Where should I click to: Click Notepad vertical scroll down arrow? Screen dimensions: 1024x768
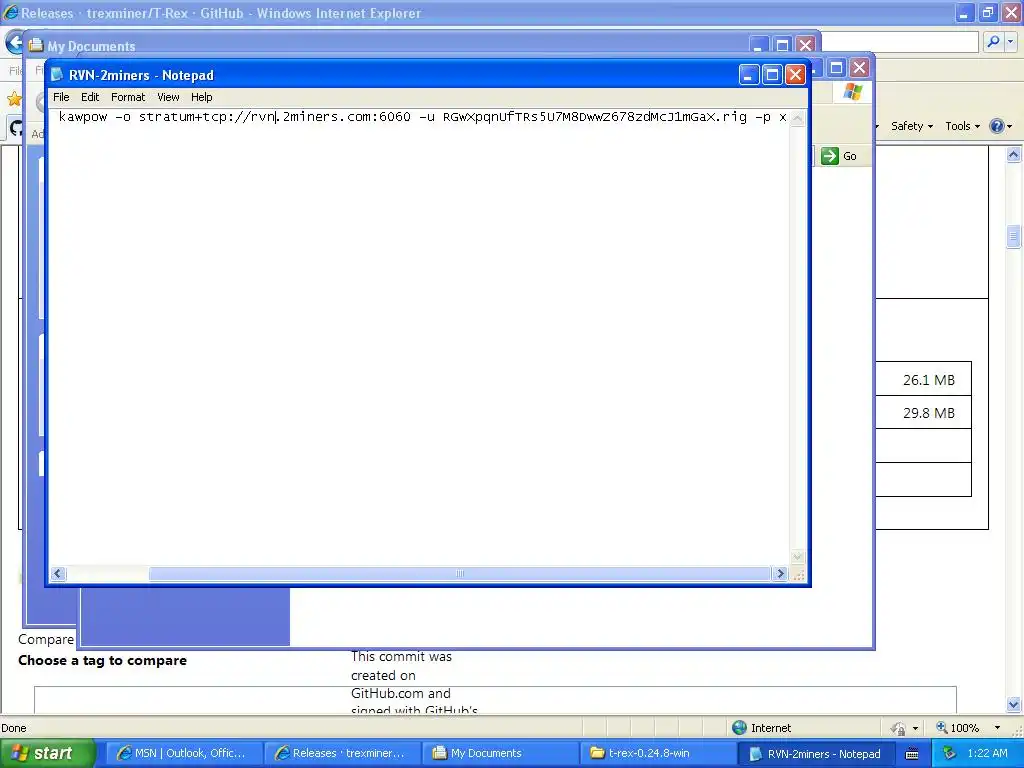(797, 556)
